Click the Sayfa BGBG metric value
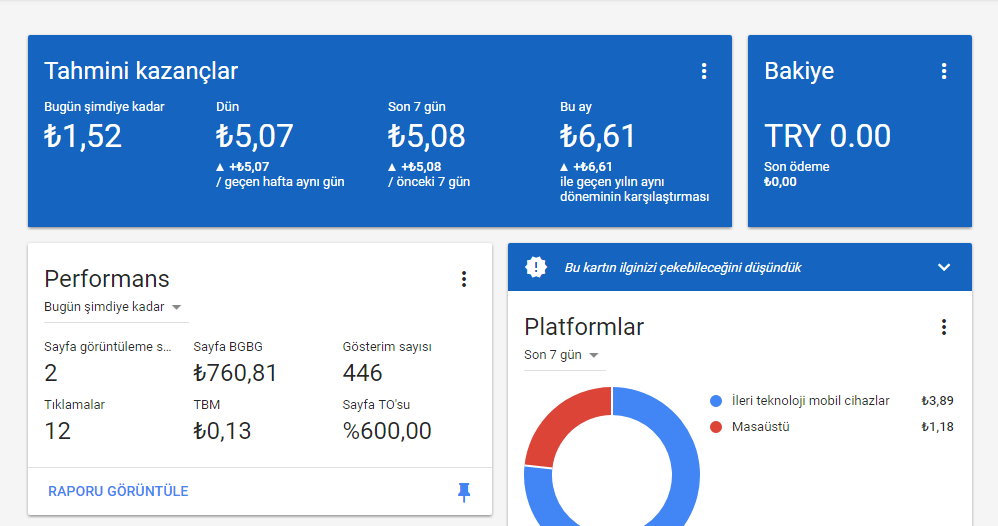998x526 pixels. click(x=235, y=373)
